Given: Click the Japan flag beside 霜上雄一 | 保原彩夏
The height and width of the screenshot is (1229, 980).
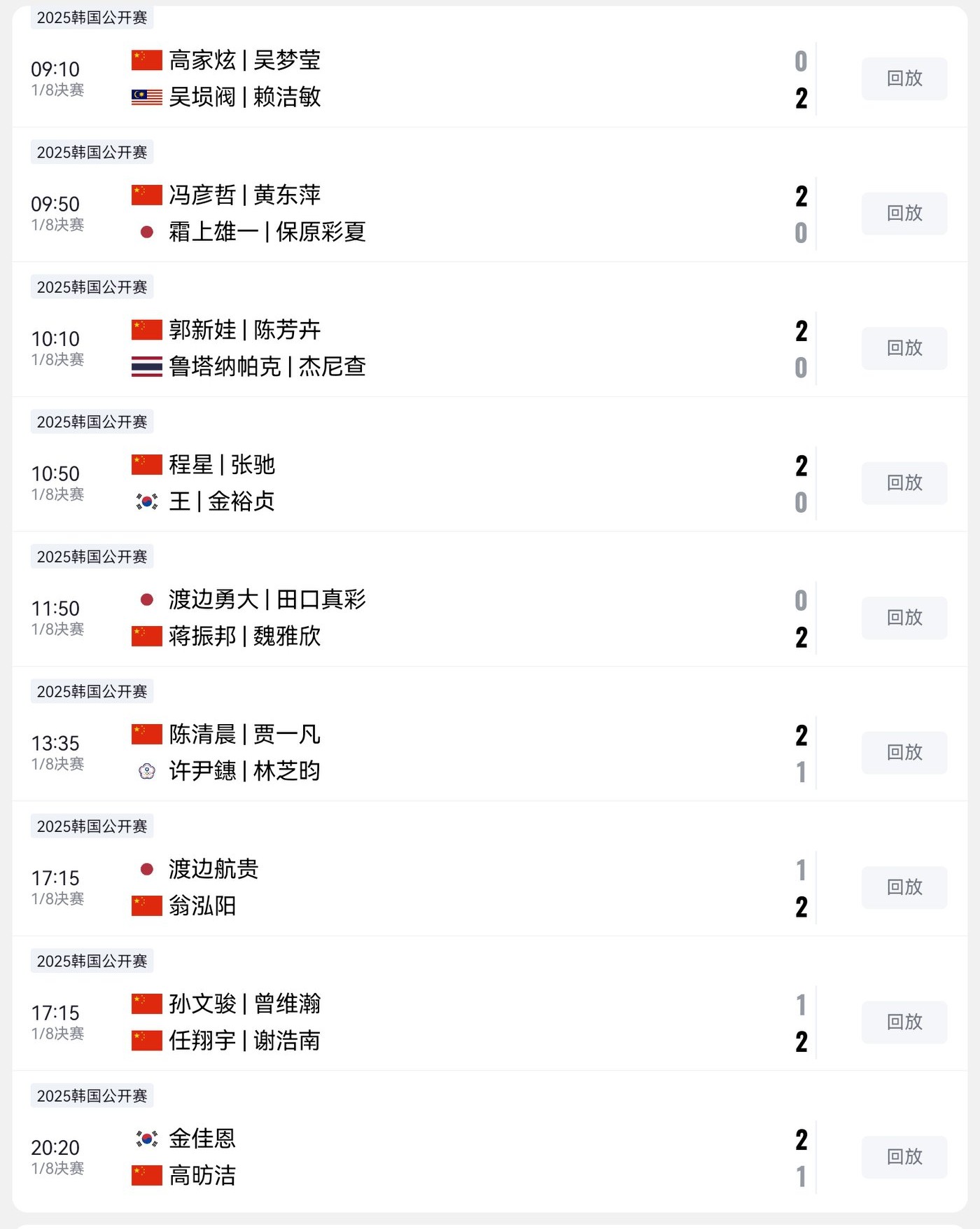Looking at the screenshot, I should point(147,232).
